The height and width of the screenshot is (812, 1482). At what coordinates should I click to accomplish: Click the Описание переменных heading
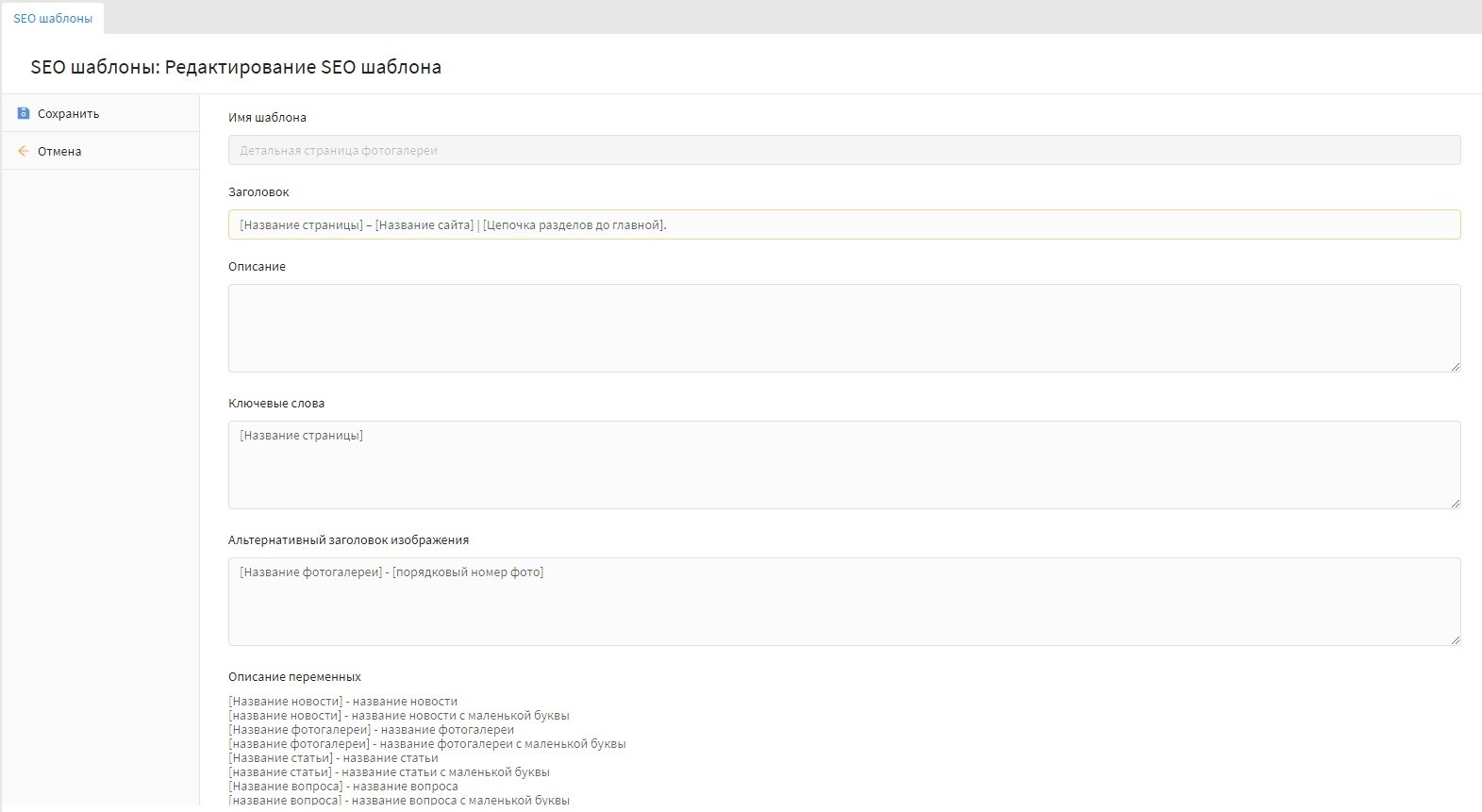pyautogui.click(x=294, y=677)
